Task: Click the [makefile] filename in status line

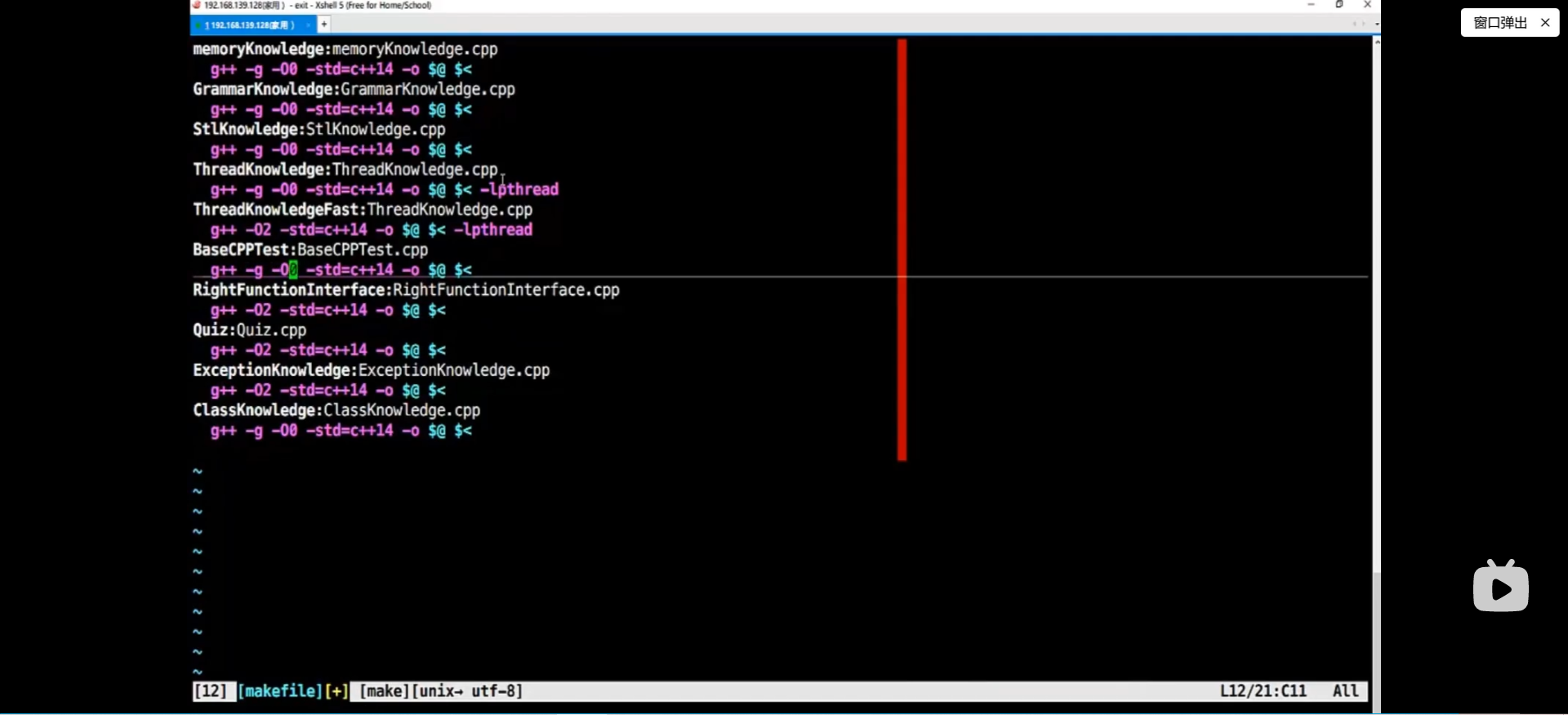Action: click(280, 691)
